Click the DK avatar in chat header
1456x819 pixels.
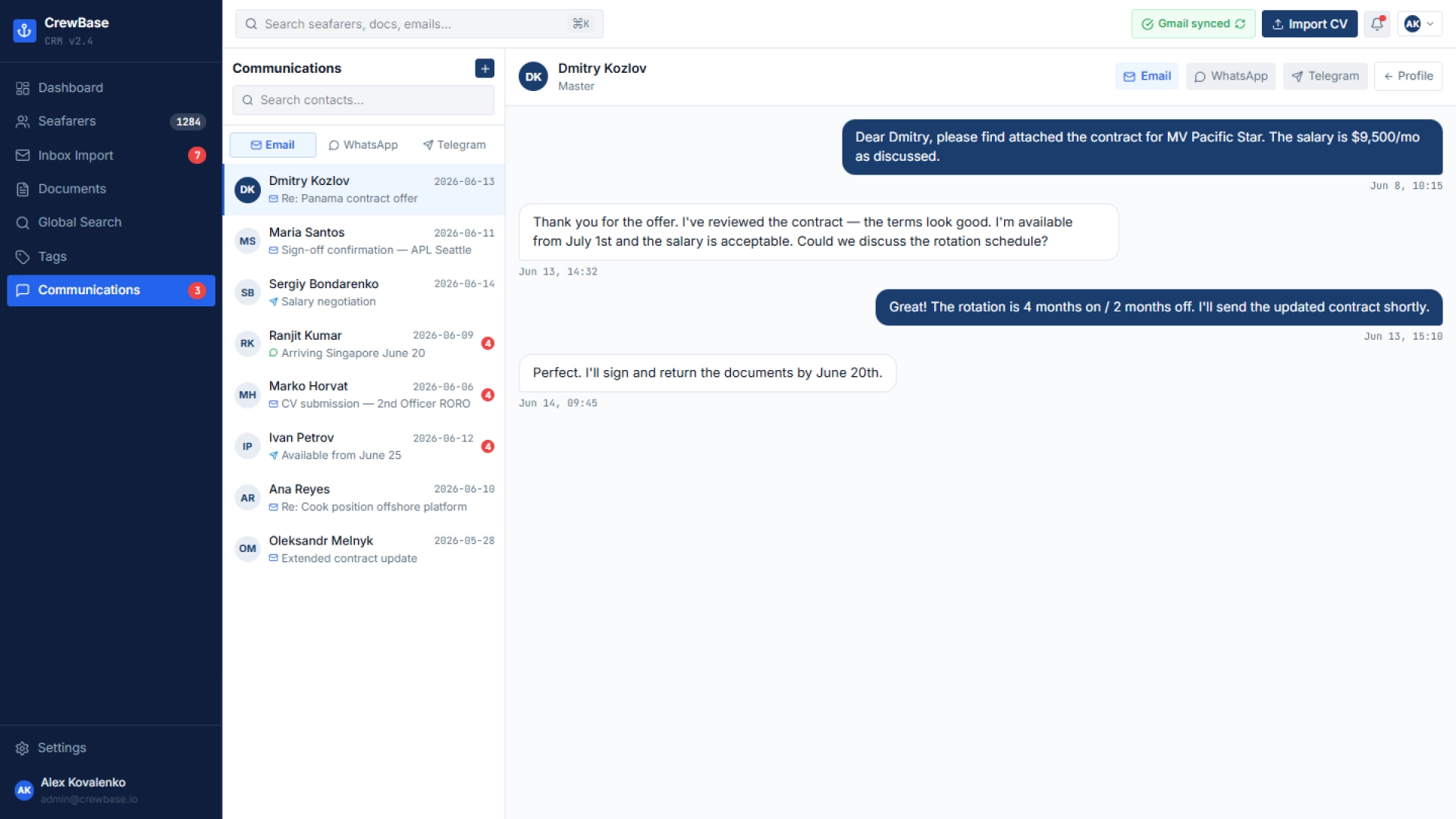(533, 77)
